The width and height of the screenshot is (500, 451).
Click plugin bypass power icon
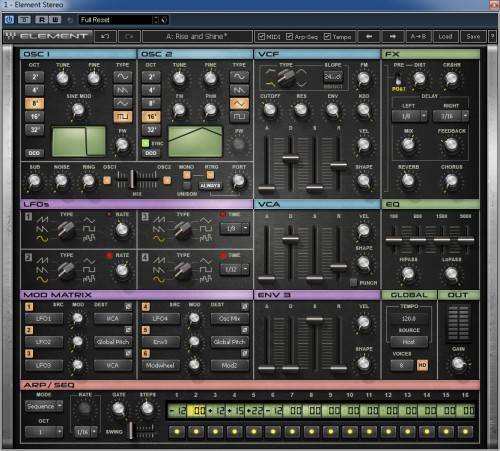click(x=9, y=20)
